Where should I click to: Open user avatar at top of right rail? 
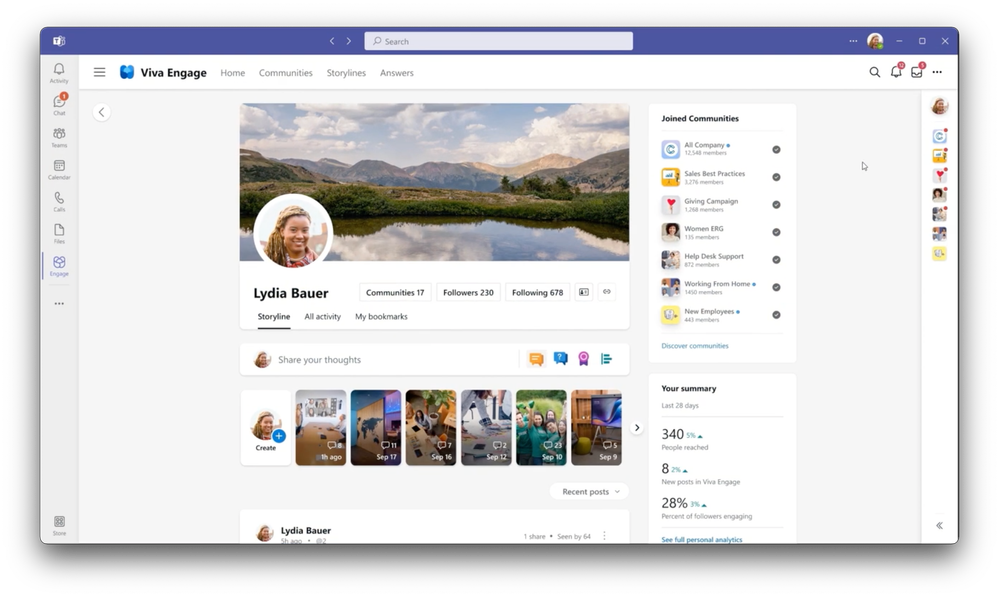(x=939, y=106)
